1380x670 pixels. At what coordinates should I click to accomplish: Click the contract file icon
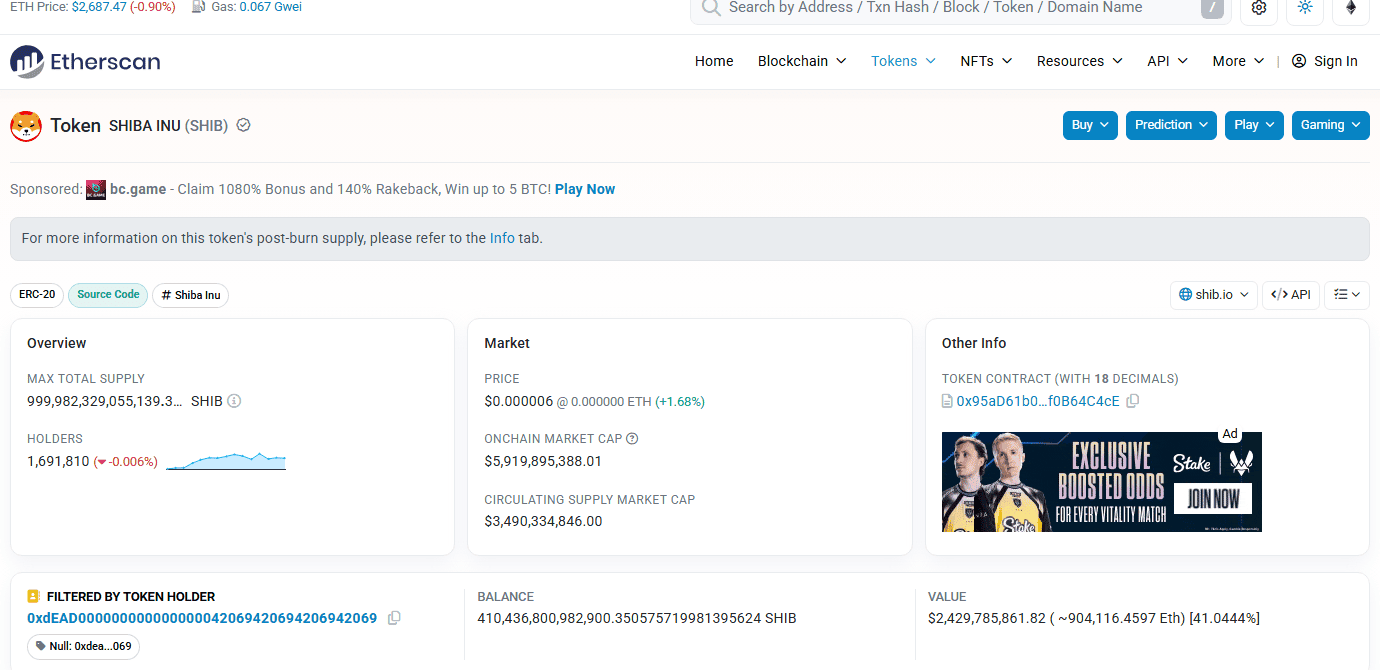coord(947,401)
